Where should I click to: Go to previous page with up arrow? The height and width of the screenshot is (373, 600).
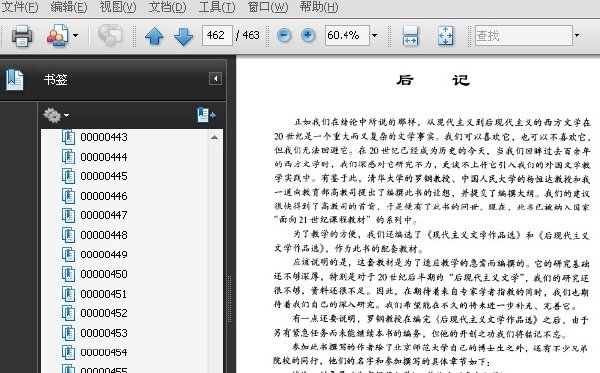(x=154, y=36)
